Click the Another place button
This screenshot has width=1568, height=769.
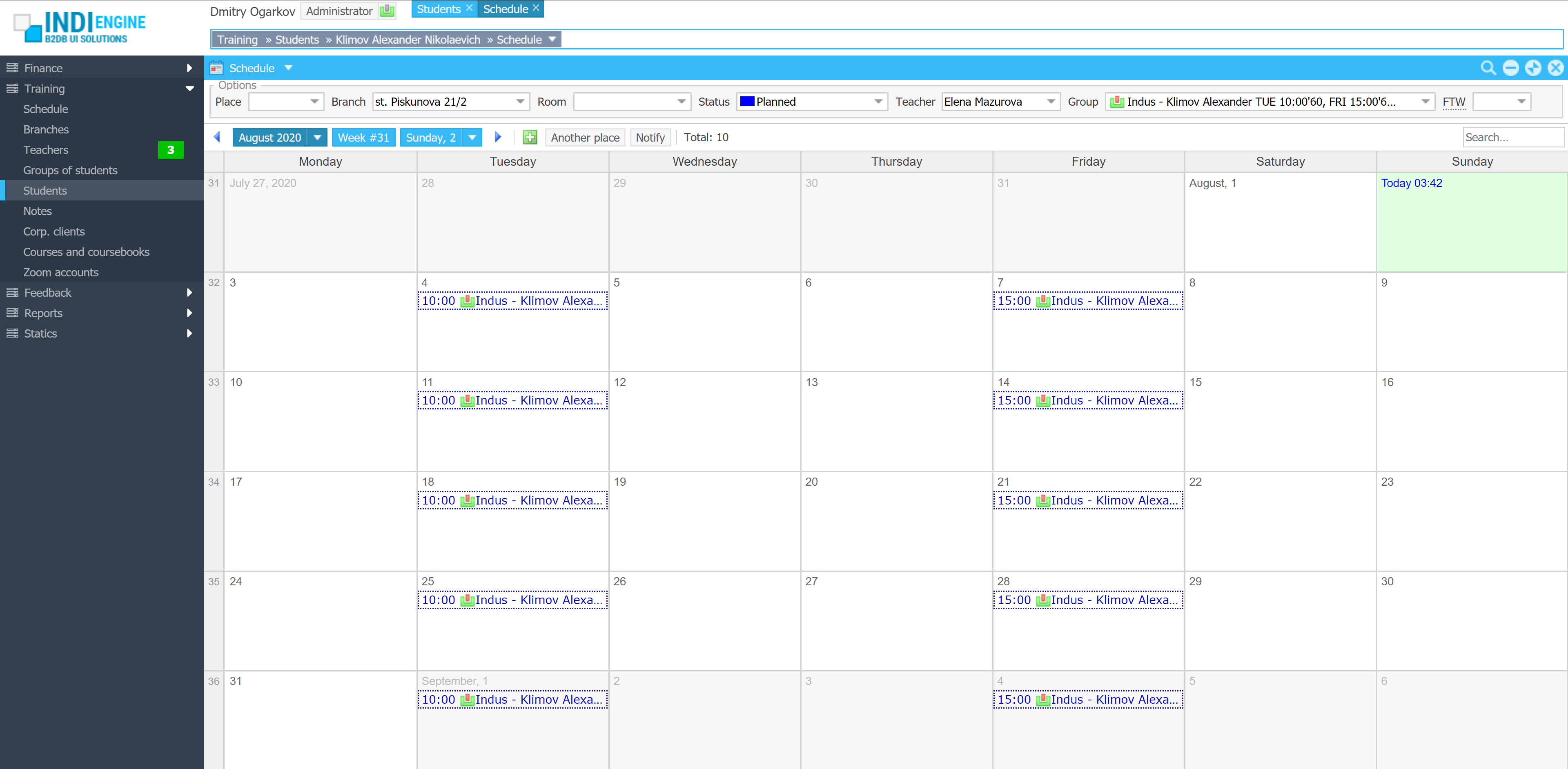(584, 138)
